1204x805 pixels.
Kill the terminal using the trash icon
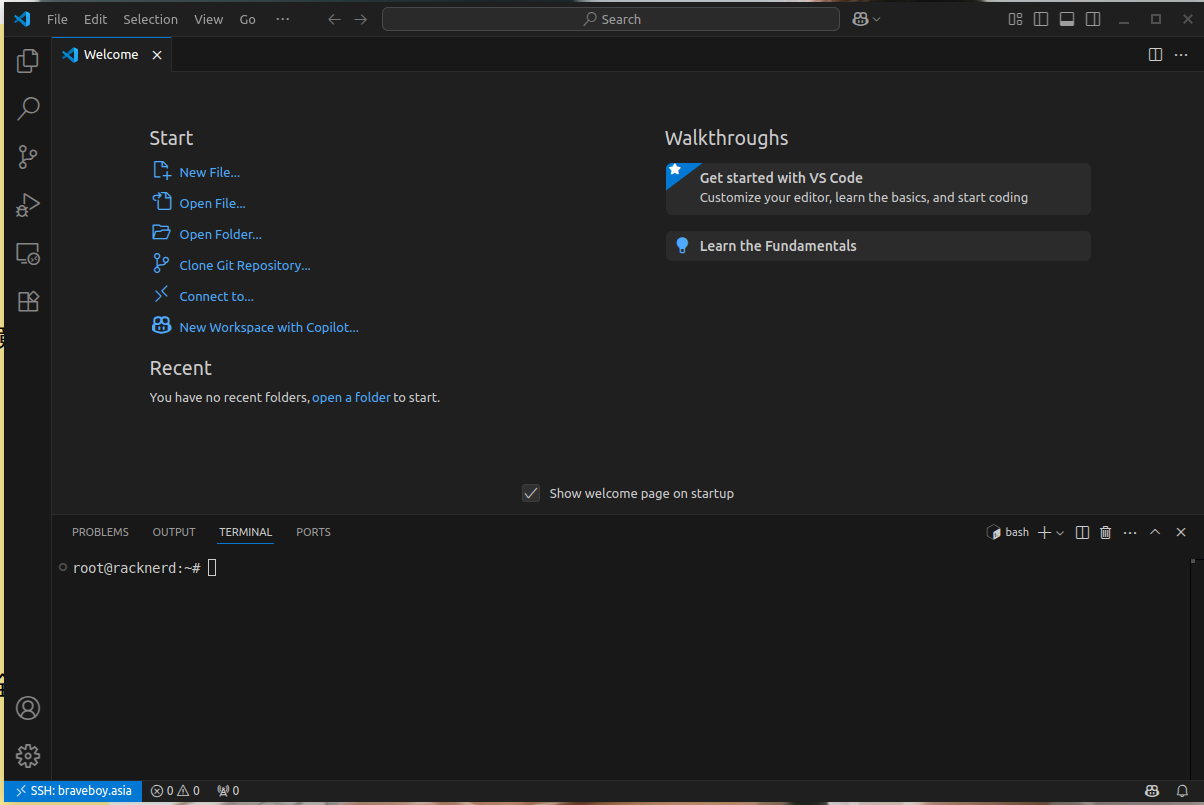point(1105,531)
